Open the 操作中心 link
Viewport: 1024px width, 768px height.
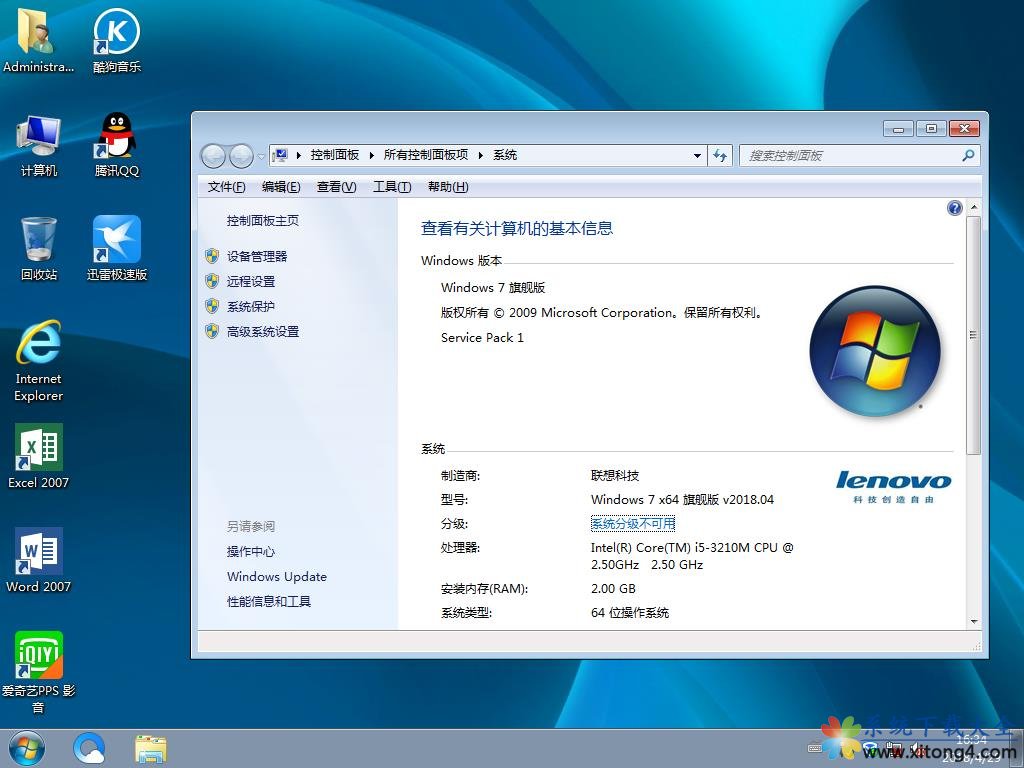(251, 552)
